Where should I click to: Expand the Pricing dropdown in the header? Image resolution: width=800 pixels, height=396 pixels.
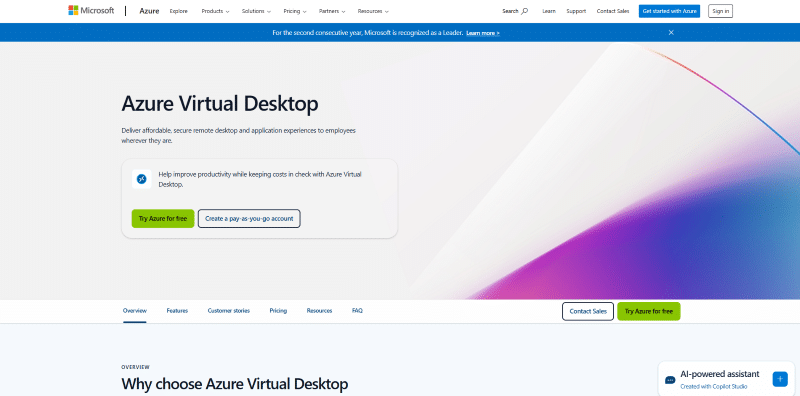tap(295, 11)
